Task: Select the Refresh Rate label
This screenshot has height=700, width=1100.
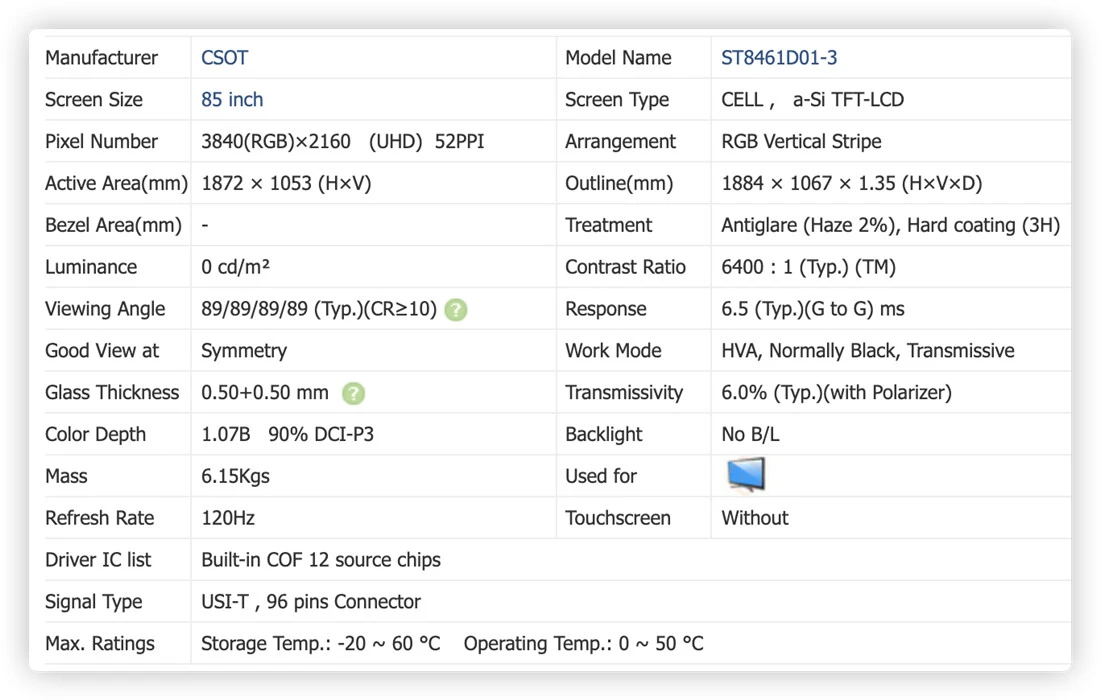Action: (x=100, y=518)
